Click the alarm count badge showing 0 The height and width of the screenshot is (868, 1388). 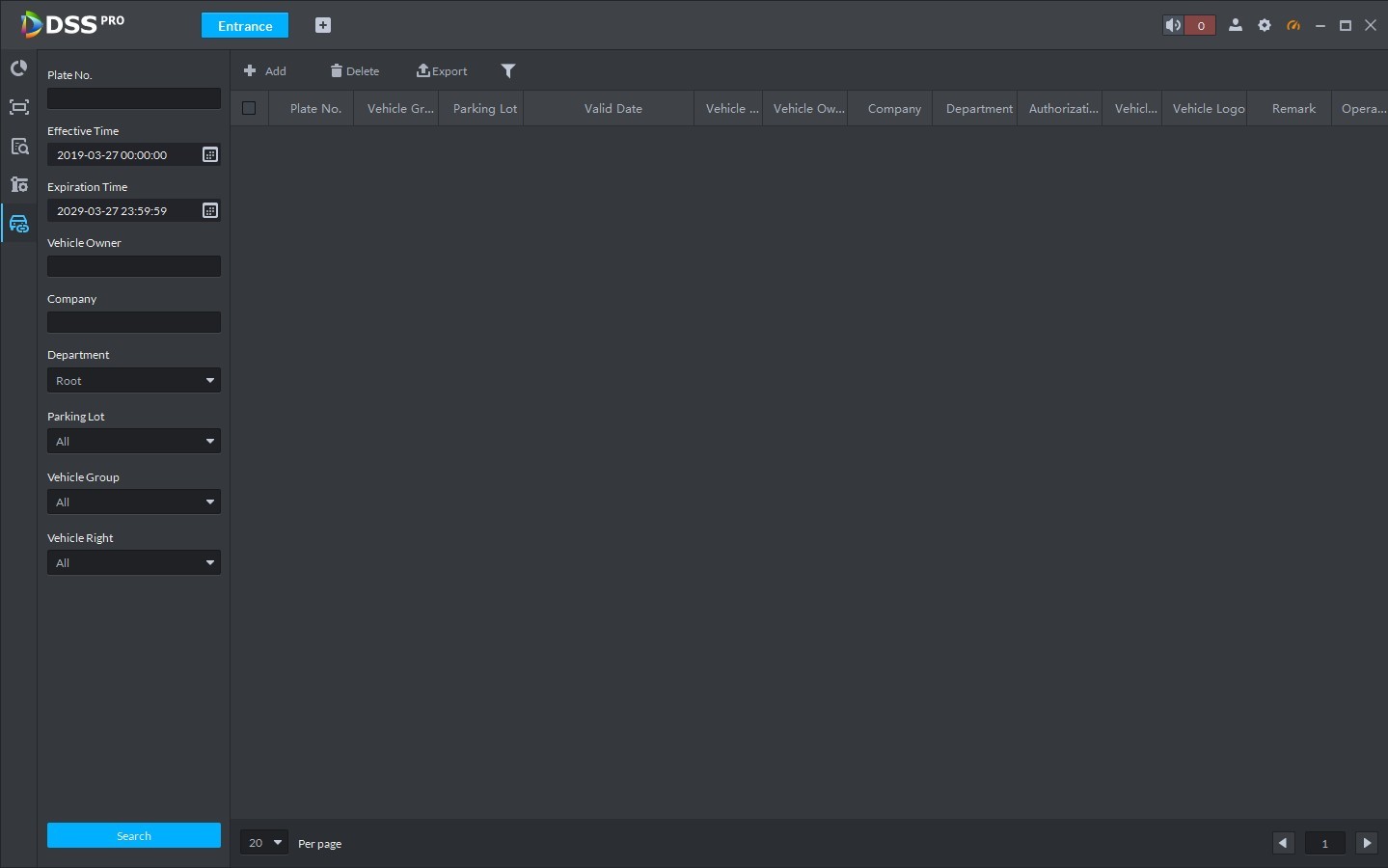1201,26
